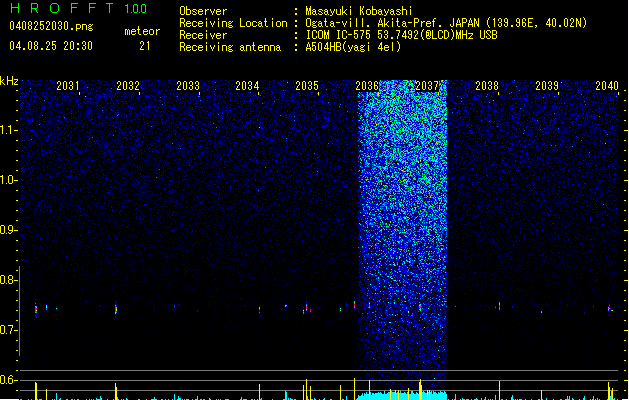Click the Receiving antenna label
629x400 pixels.
[230, 47]
